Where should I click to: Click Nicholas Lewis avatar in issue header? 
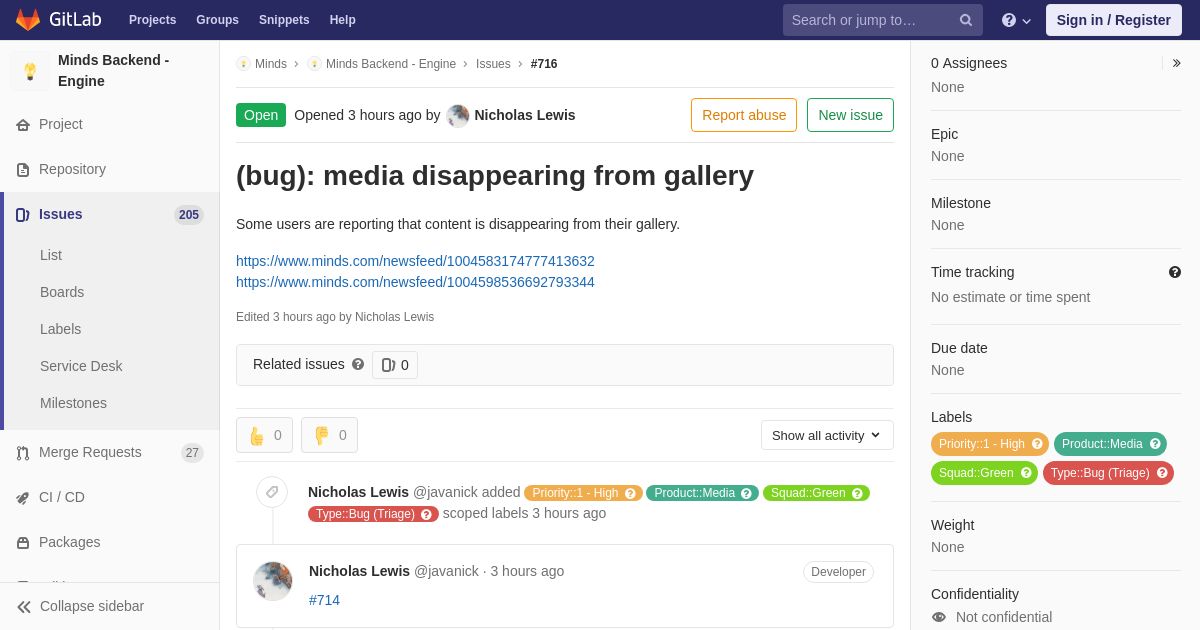[x=458, y=115]
